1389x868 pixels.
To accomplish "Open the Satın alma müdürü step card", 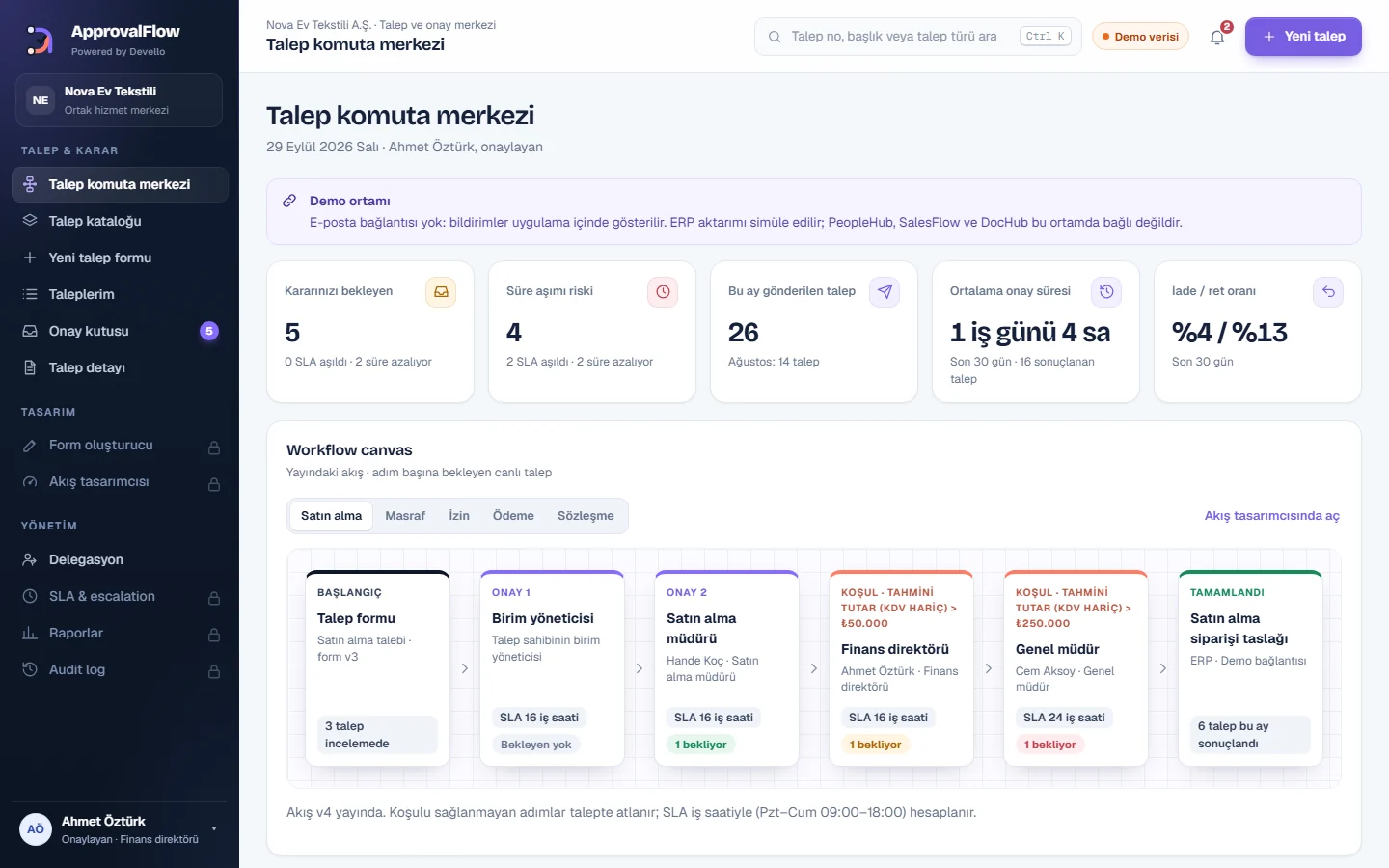I will (727, 668).
